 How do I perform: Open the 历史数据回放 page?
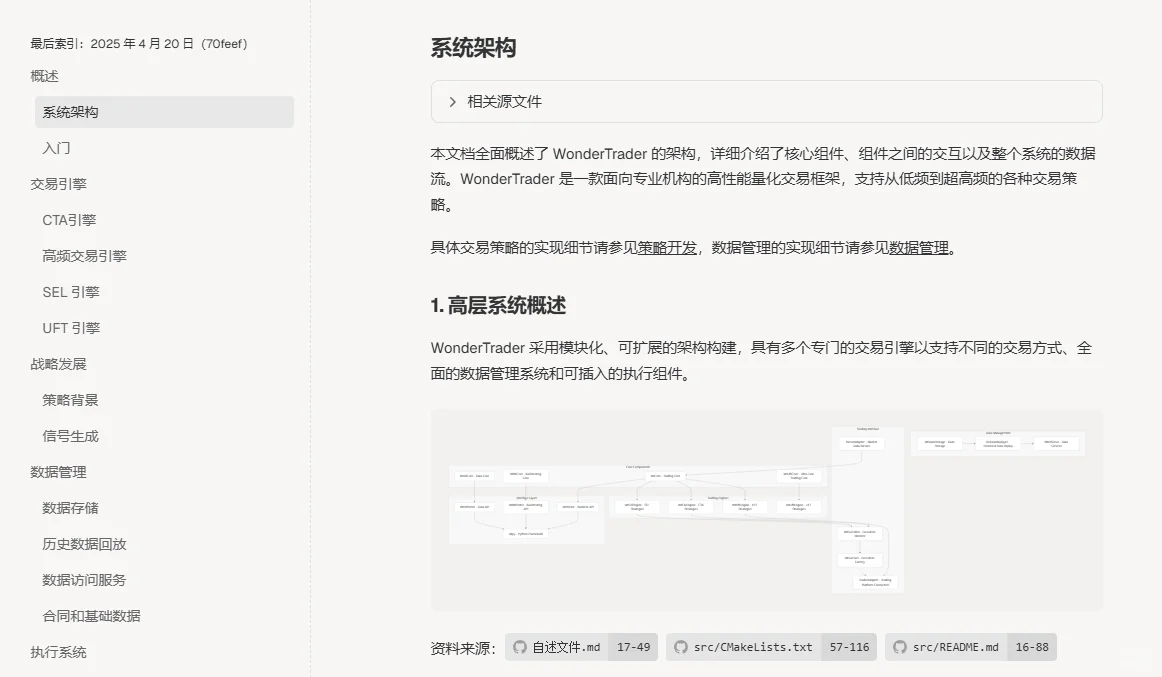84,543
